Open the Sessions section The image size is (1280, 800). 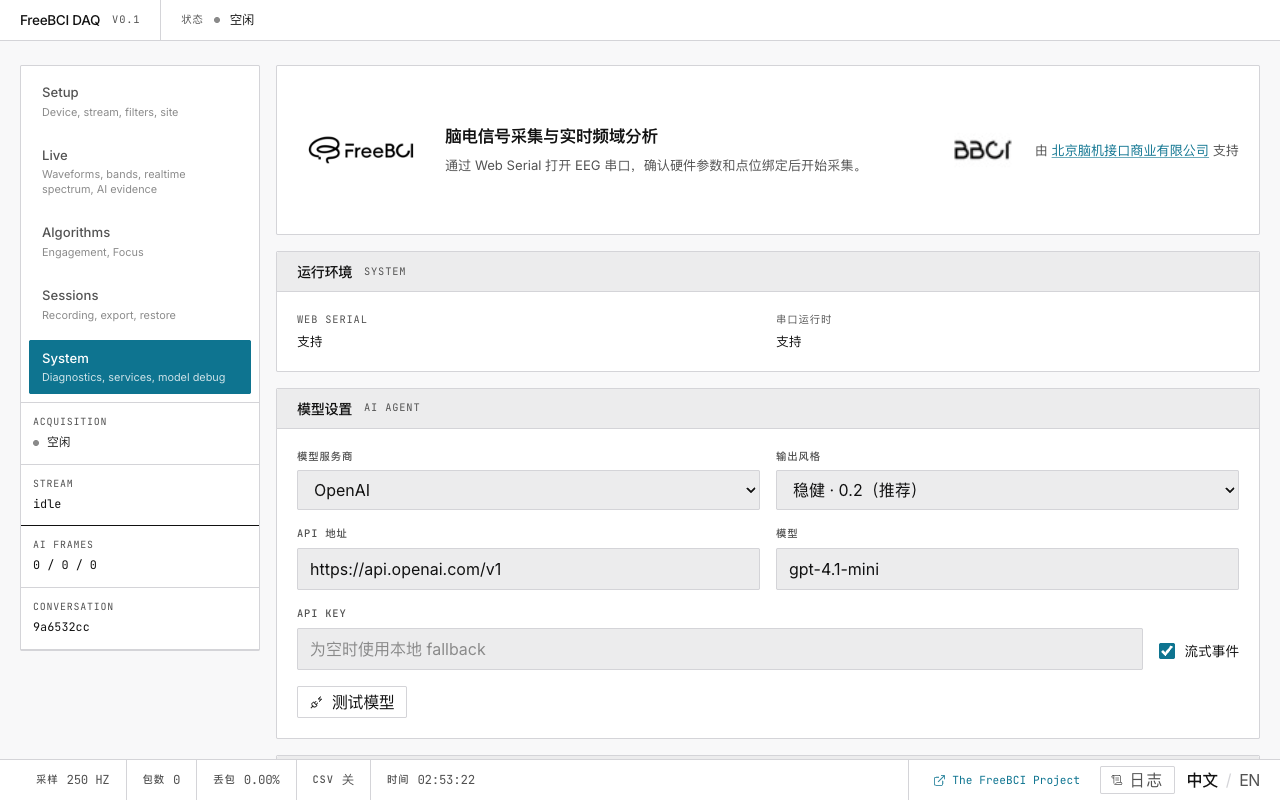140,304
